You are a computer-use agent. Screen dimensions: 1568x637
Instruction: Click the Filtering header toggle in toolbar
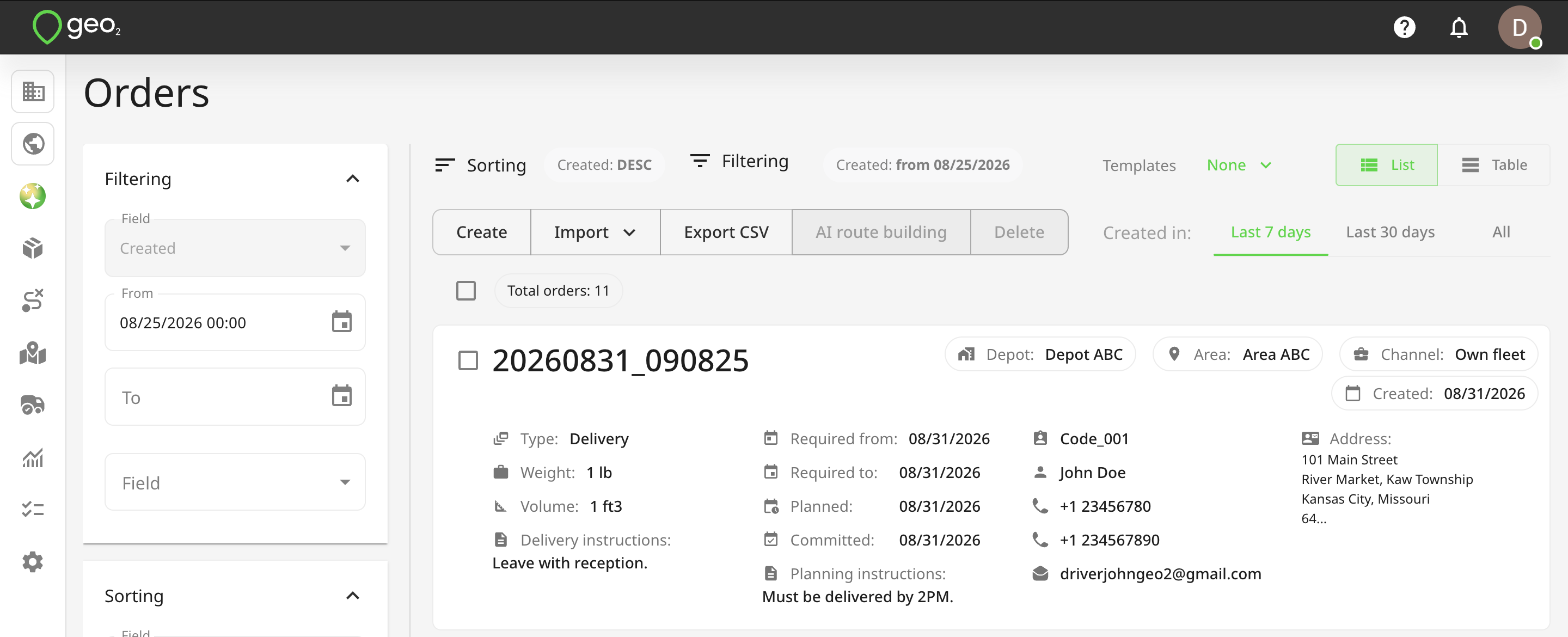(739, 161)
